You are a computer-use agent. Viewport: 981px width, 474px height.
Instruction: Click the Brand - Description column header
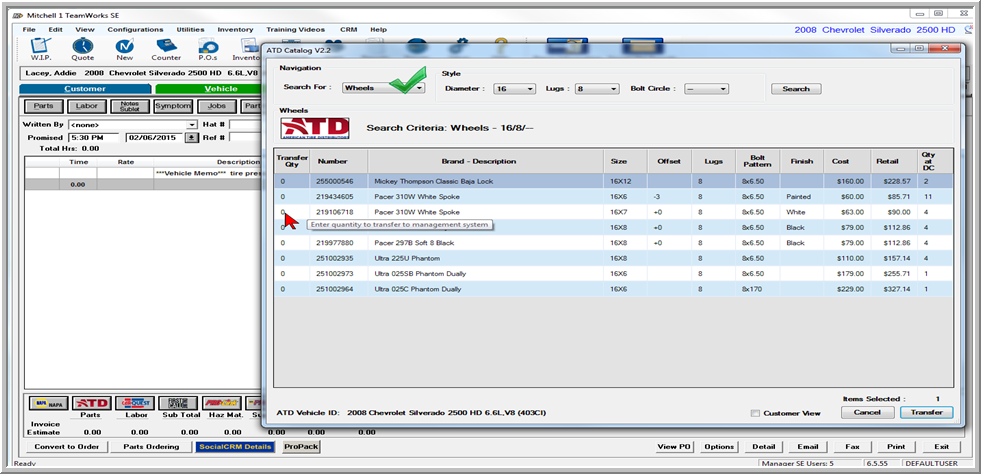(x=485, y=161)
